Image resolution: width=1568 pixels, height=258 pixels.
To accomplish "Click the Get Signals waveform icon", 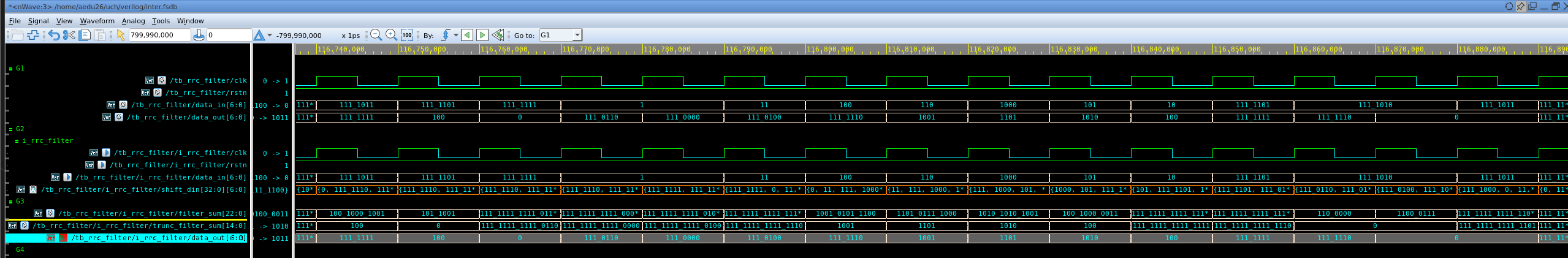I will pos(34,35).
